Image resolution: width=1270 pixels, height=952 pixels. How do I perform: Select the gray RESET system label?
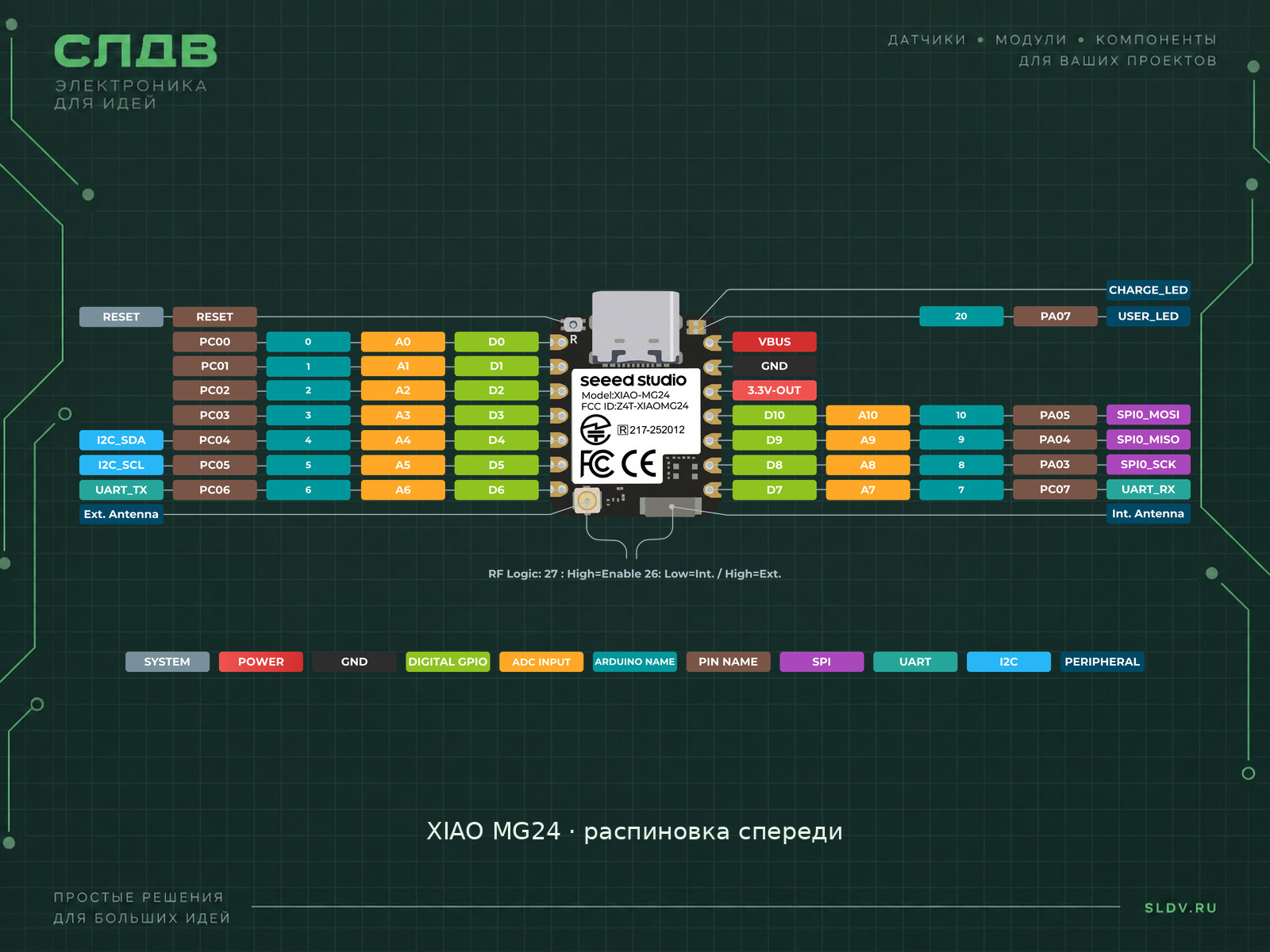pos(121,317)
